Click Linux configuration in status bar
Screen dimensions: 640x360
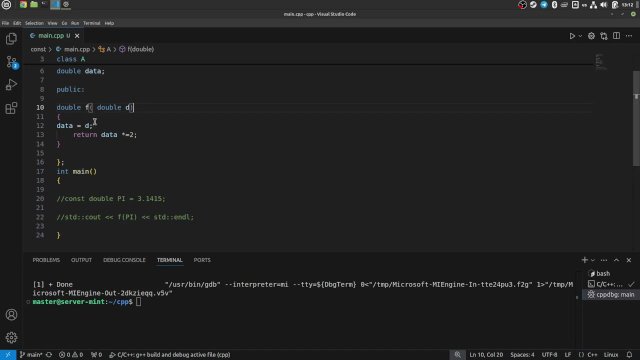[x=611, y=355]
